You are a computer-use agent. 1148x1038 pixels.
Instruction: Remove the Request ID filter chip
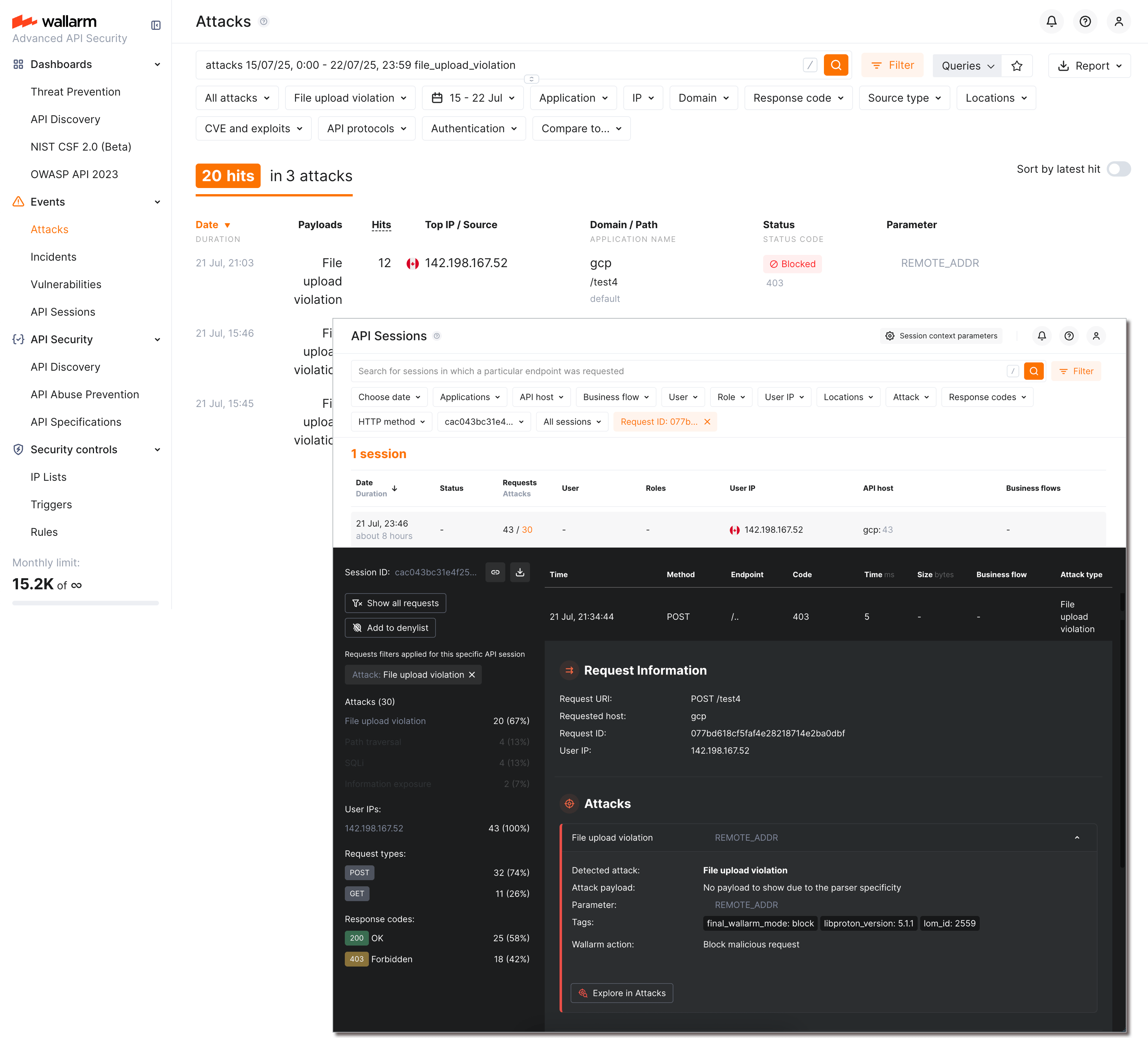point(707,422)
